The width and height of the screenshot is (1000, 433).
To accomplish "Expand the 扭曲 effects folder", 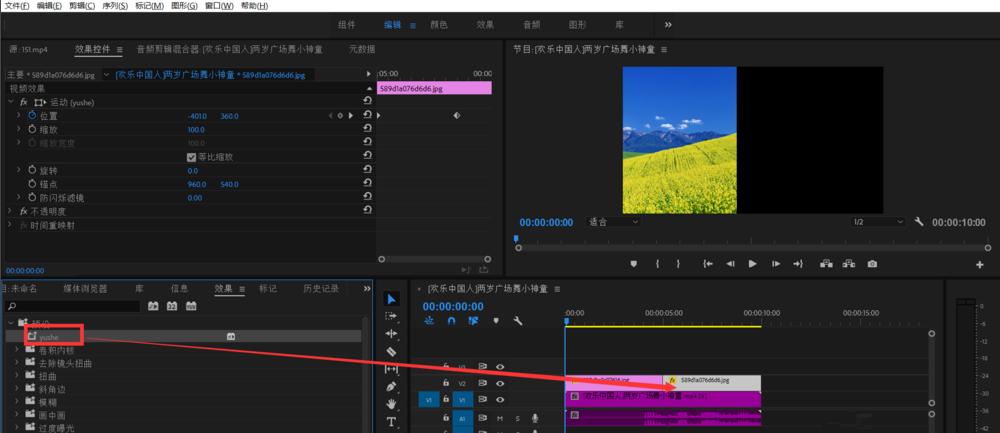I will click(17, 377).
